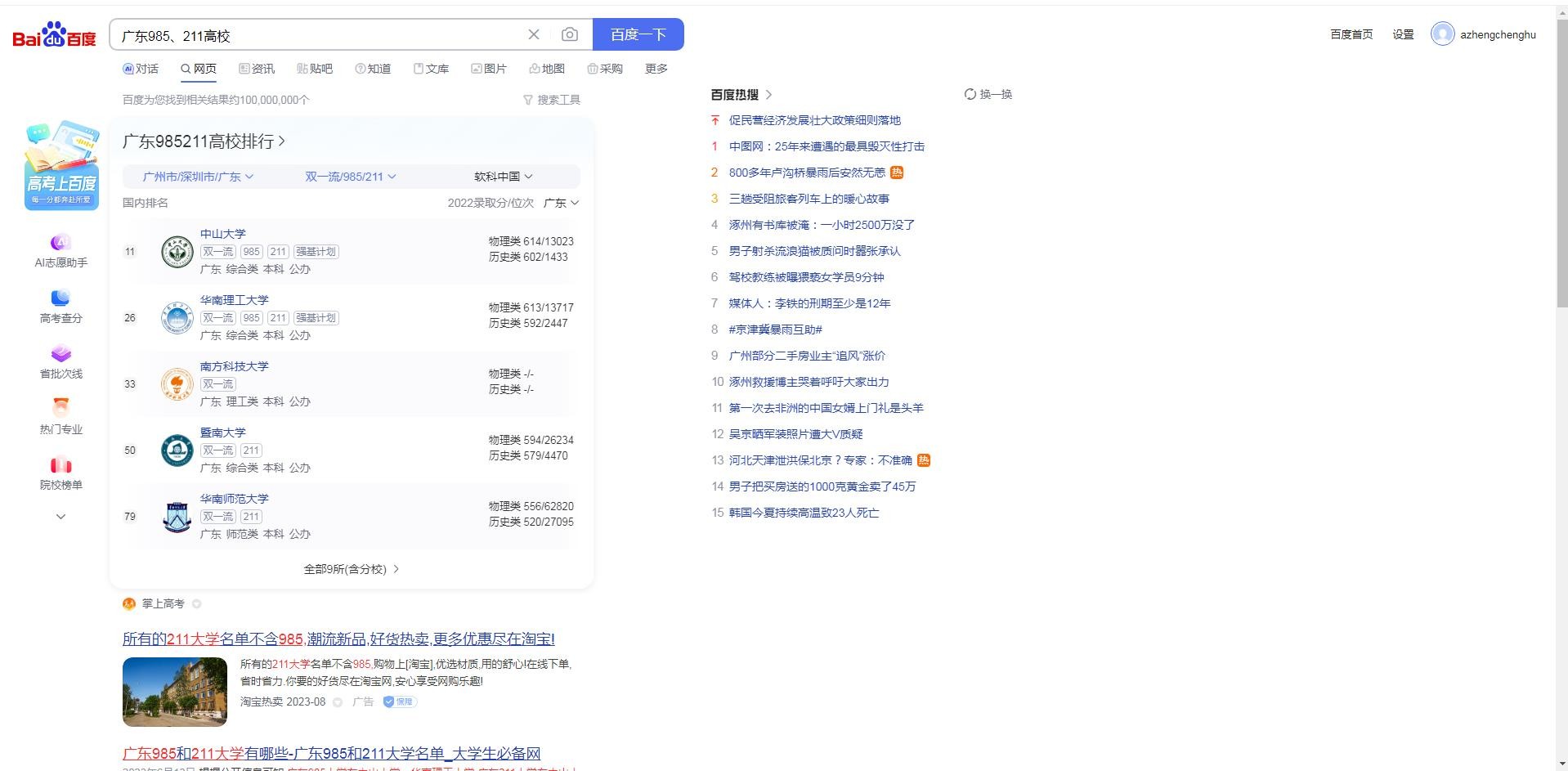Expand more sidebar items with down chevron
Viewport: 1568px width, 771px height.
point(60,517)
